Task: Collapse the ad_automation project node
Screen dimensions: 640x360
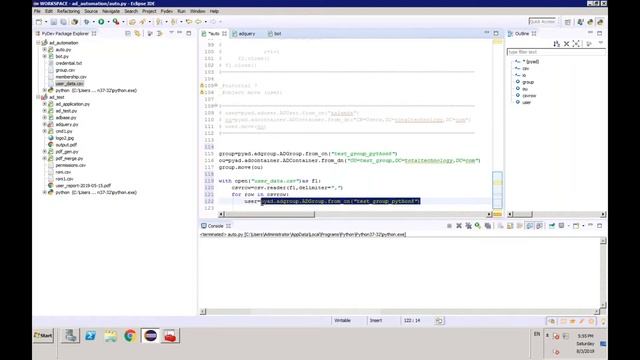Action: coord(38,43)
